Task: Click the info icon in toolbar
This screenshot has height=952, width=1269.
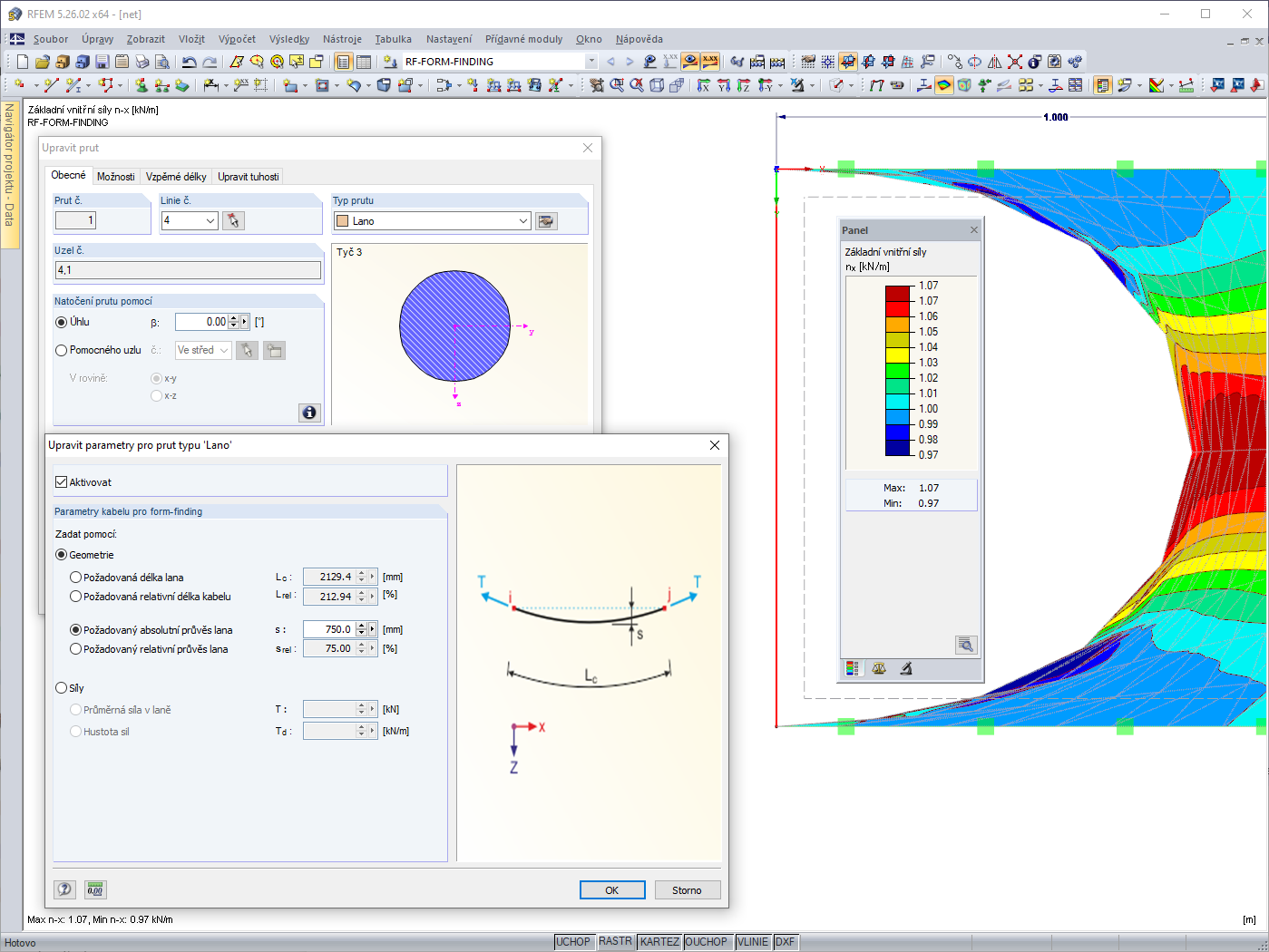Action: point(1035,62)
